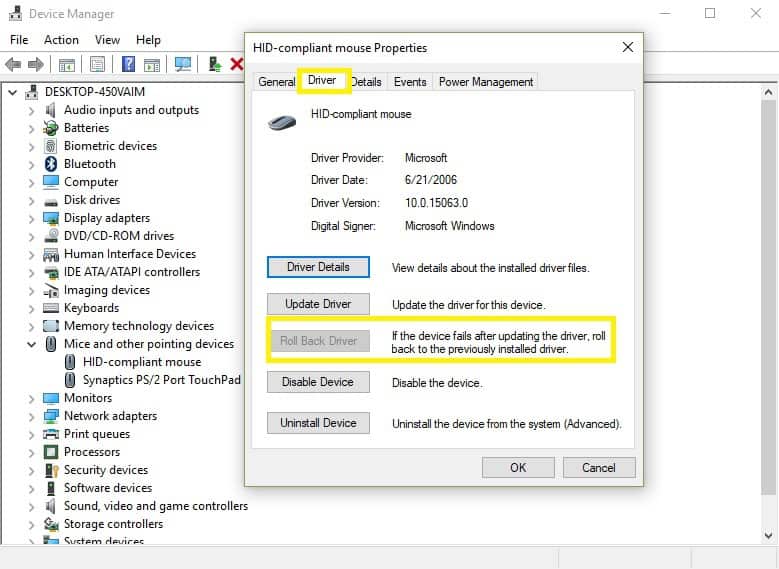Click the Help toolbar icon
Image resolution: width=779 pixels, height=569 pixels.
[x=129, y=64]
